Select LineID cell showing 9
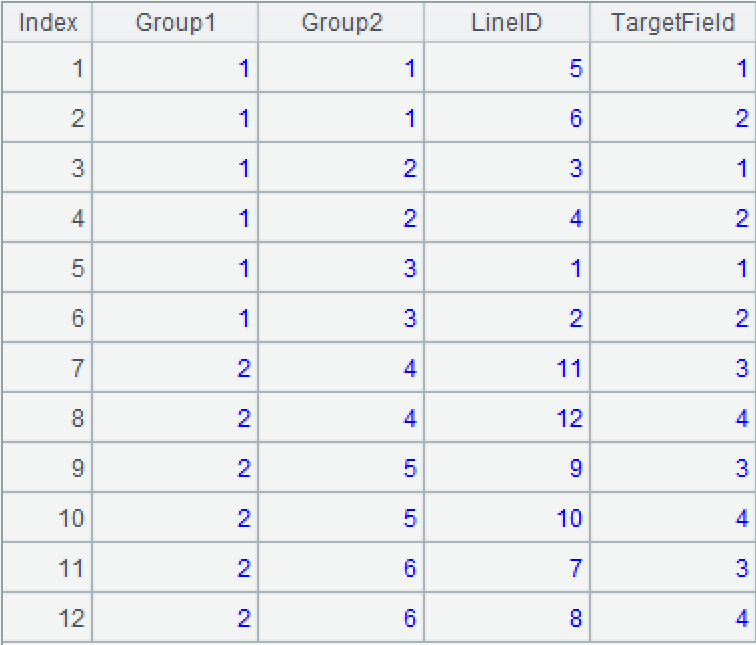 point(507,468)
